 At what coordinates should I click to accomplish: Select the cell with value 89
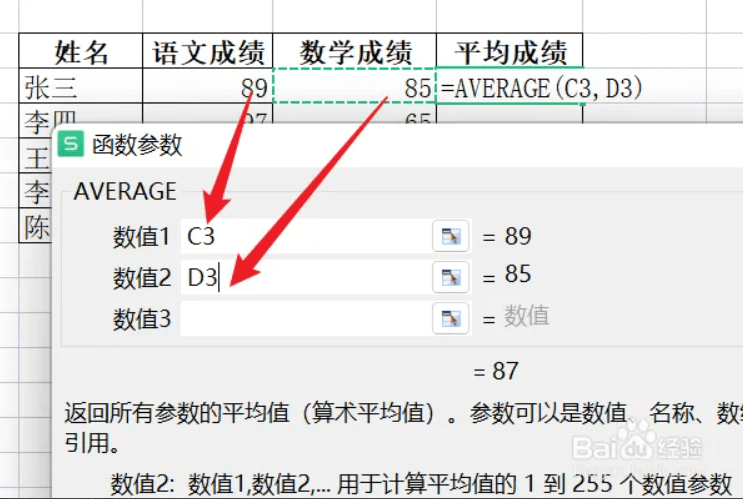click(207, 88)
